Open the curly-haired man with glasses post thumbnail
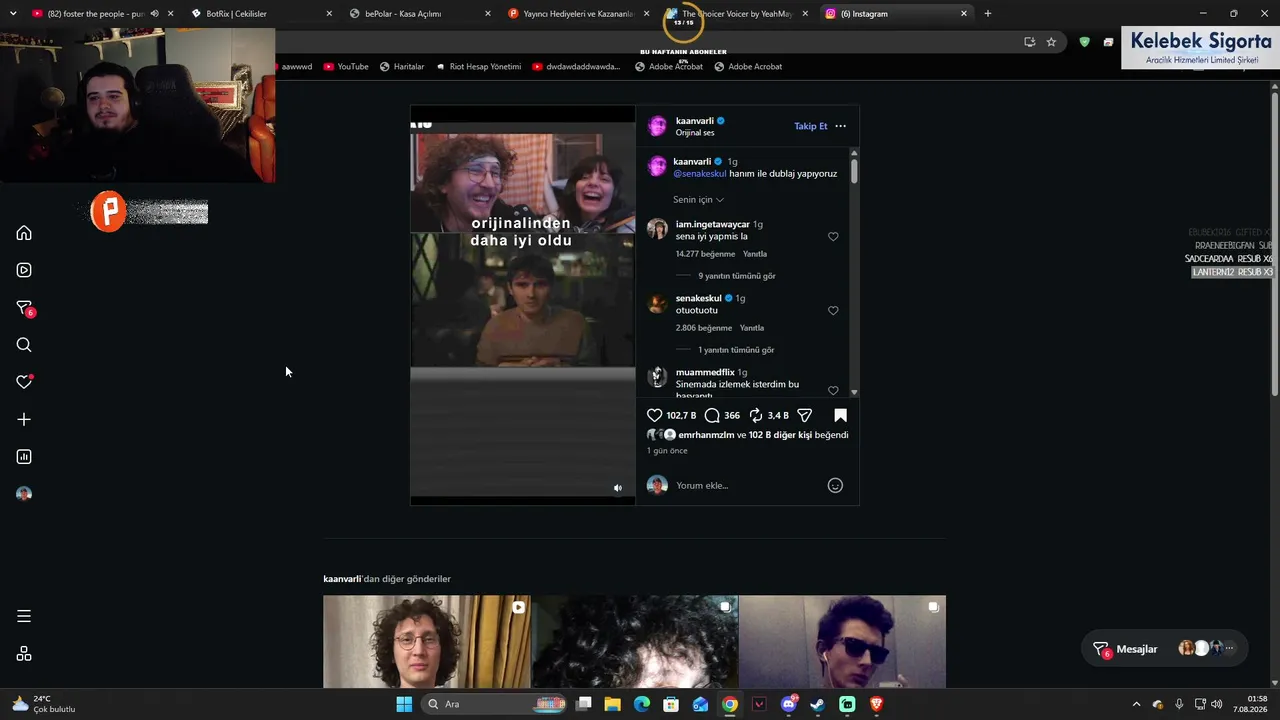Screen dimensions: 1280x720 tap(427, 642)
